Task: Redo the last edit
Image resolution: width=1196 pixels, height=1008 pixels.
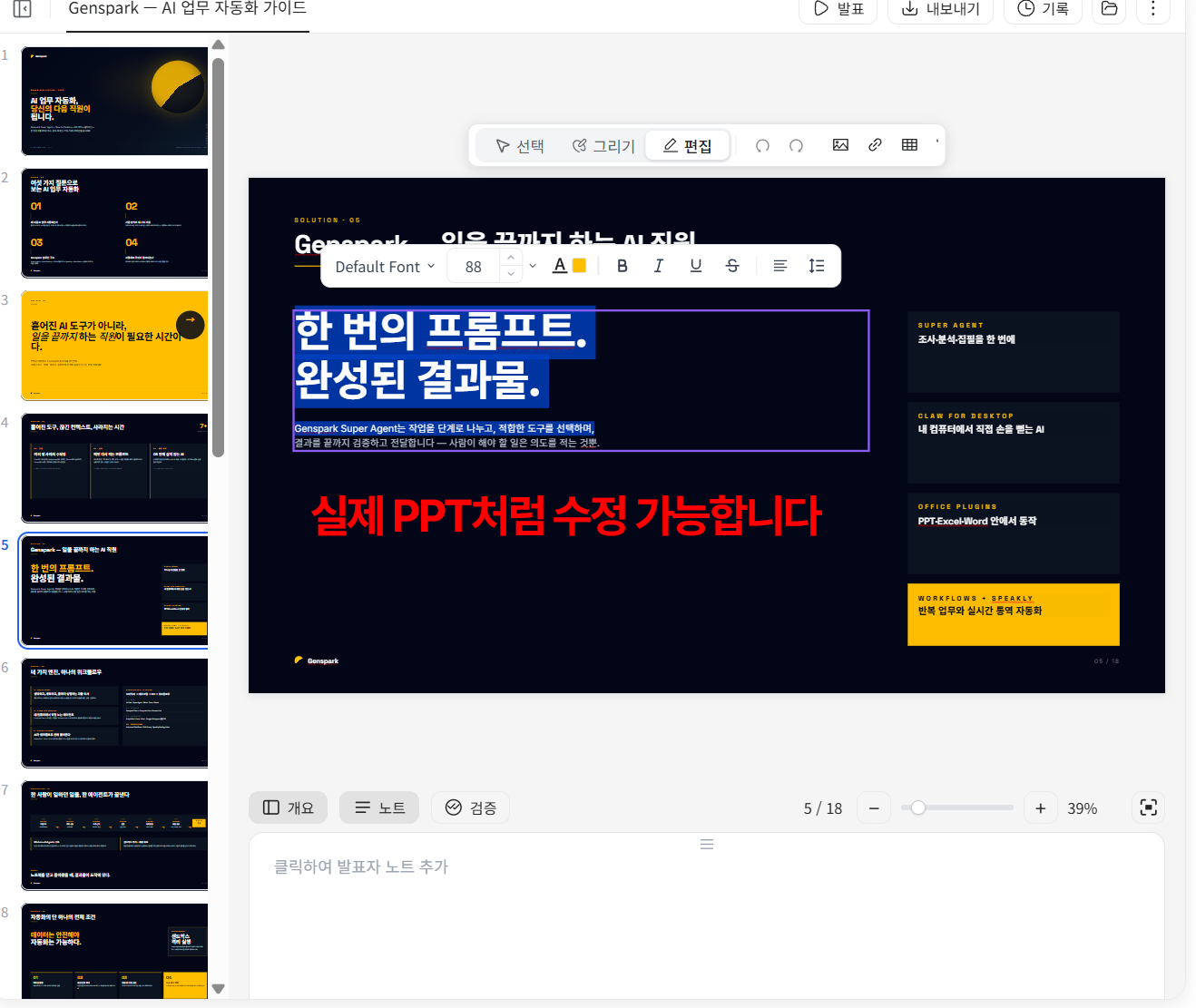Action: 796,146
